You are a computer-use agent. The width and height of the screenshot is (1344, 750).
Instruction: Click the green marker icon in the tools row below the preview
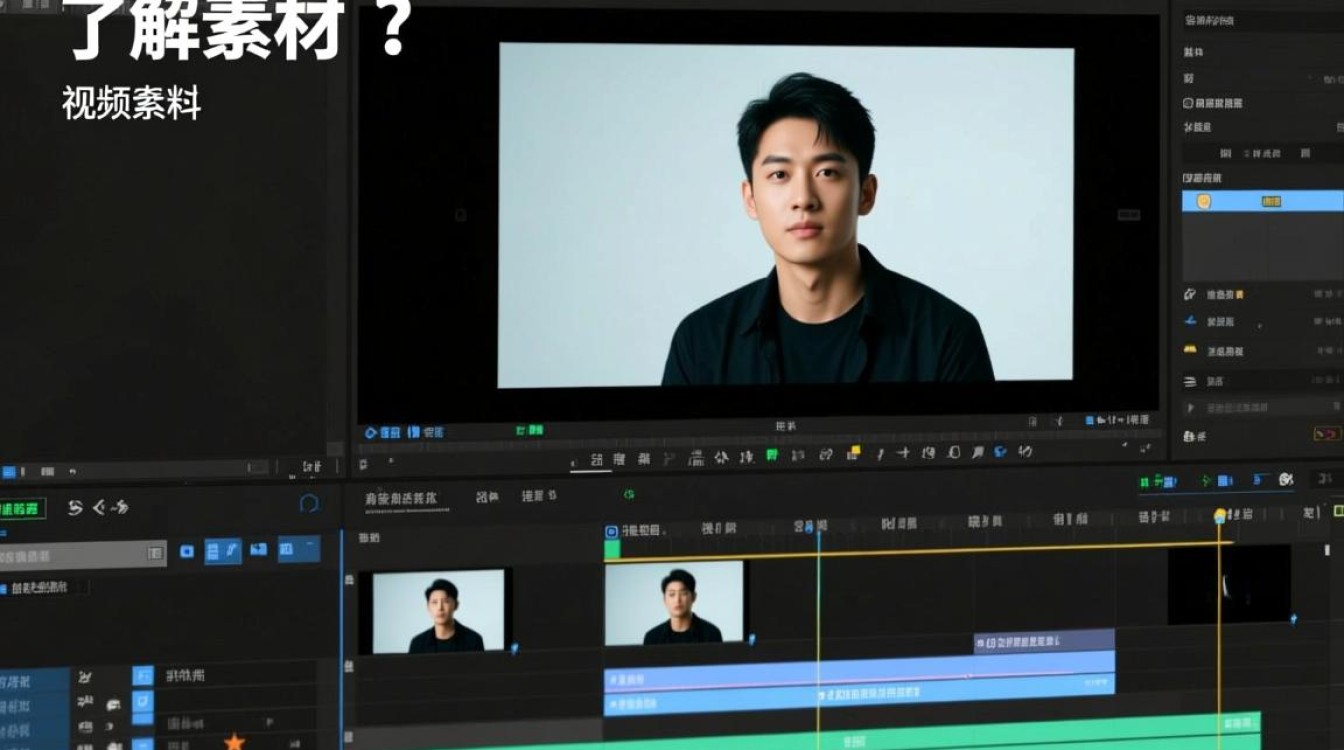771,455
